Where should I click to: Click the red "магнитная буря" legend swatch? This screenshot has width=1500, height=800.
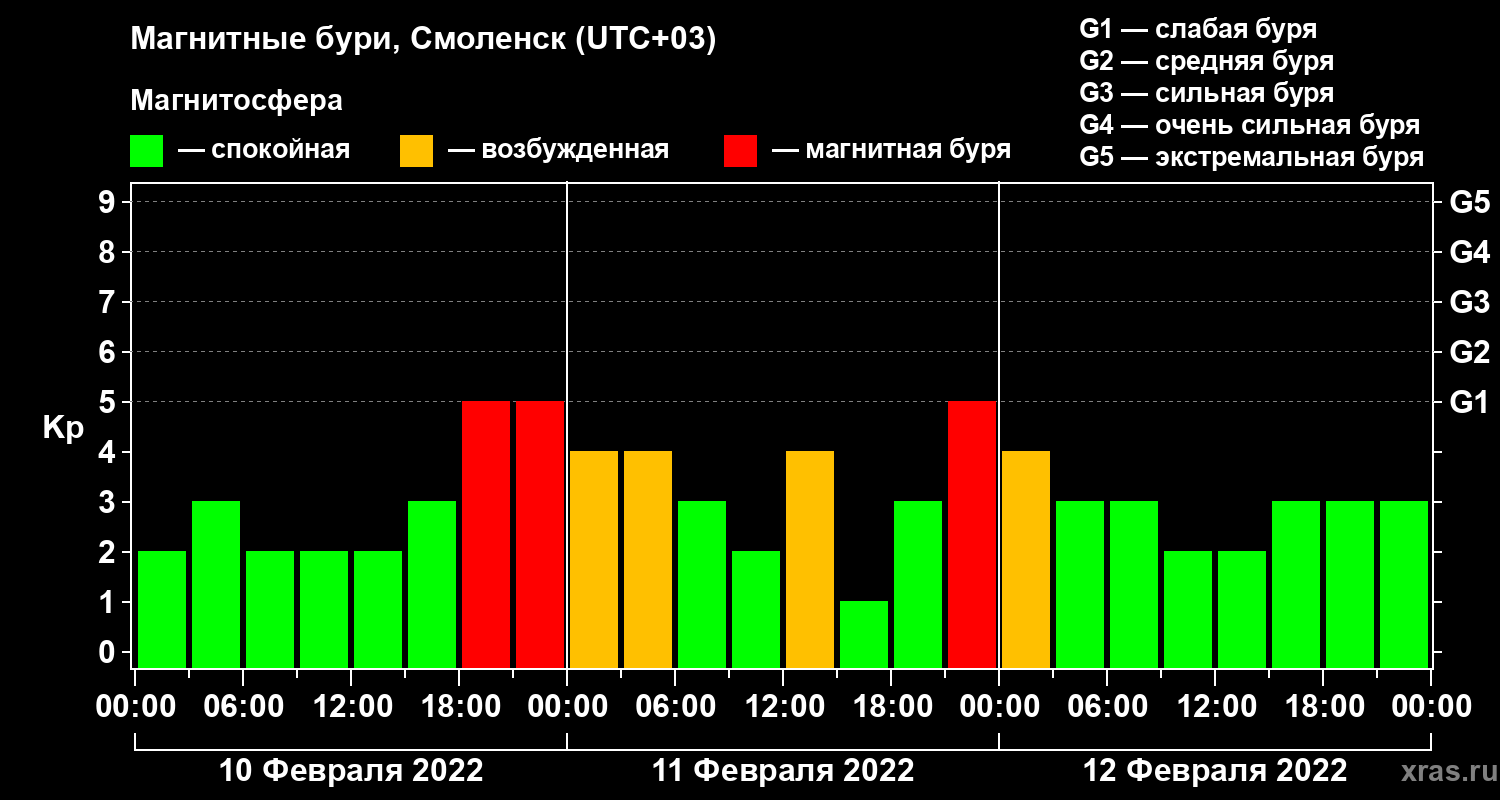tap(740, 151)
